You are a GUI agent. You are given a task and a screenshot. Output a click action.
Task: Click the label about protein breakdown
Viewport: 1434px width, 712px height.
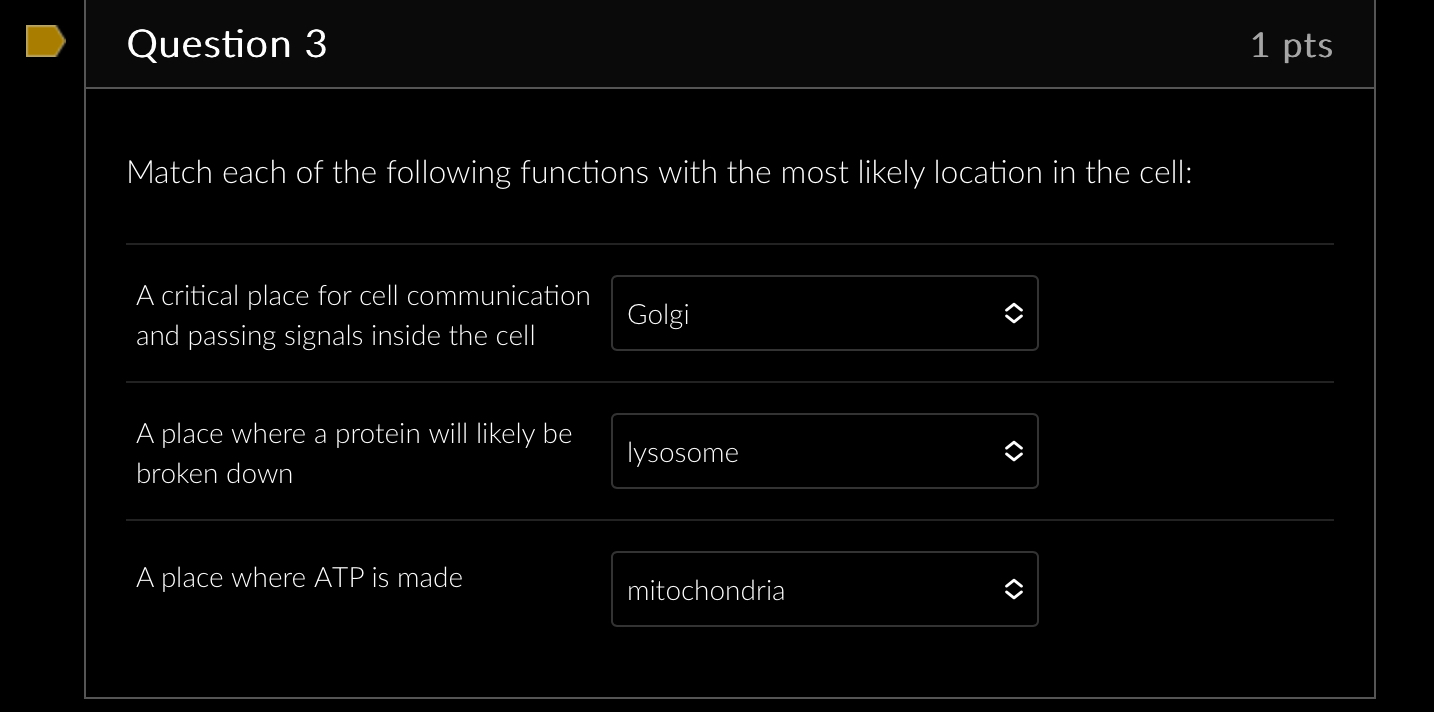354,453
